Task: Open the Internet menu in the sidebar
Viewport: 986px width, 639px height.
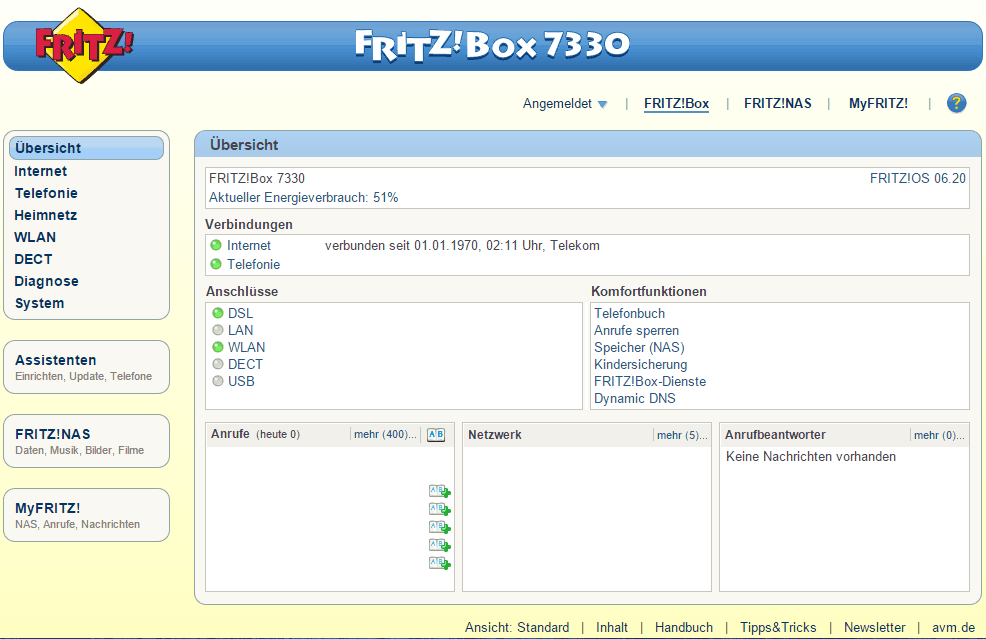Action: [40, 171]
